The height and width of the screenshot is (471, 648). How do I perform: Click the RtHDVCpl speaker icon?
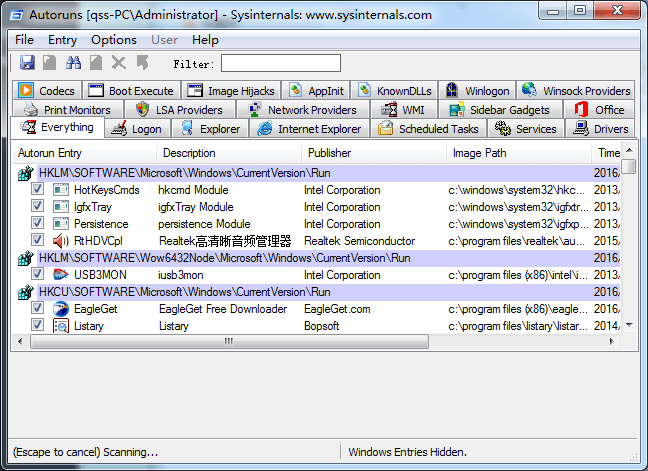click(61, 240)
